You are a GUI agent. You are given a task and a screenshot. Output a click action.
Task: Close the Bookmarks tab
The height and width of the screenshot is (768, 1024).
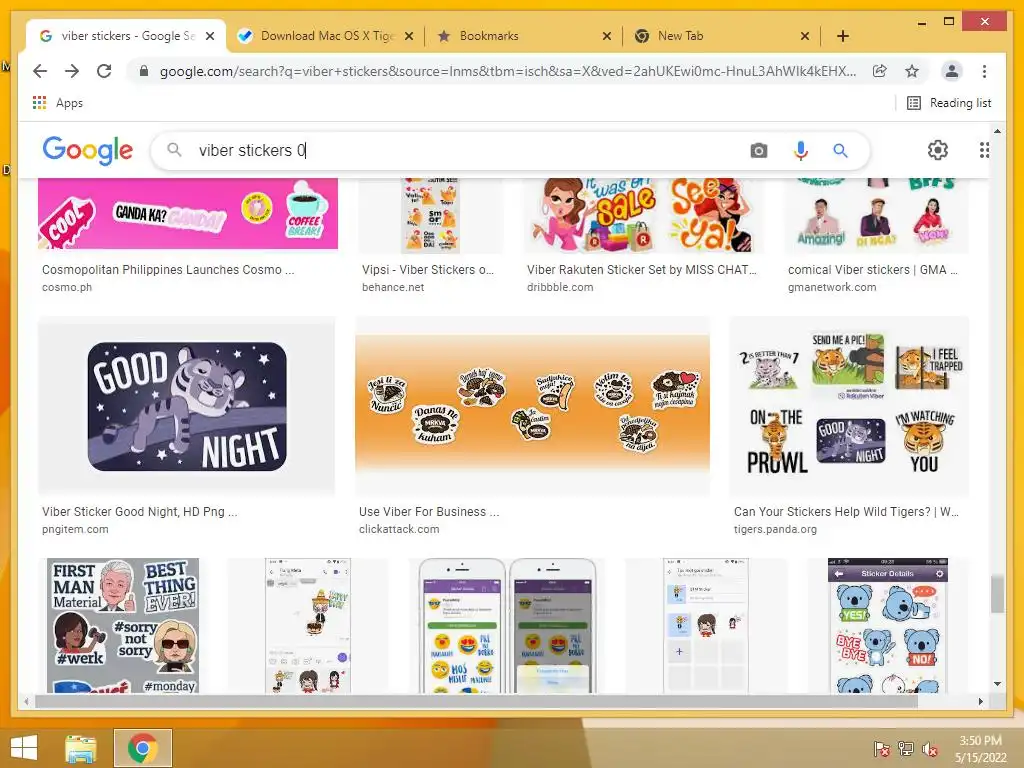tap(607, 36)
